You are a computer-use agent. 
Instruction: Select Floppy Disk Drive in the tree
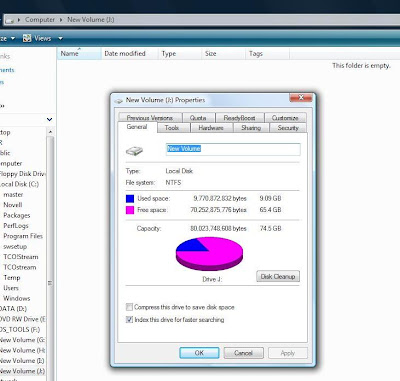tap(22, 174)
